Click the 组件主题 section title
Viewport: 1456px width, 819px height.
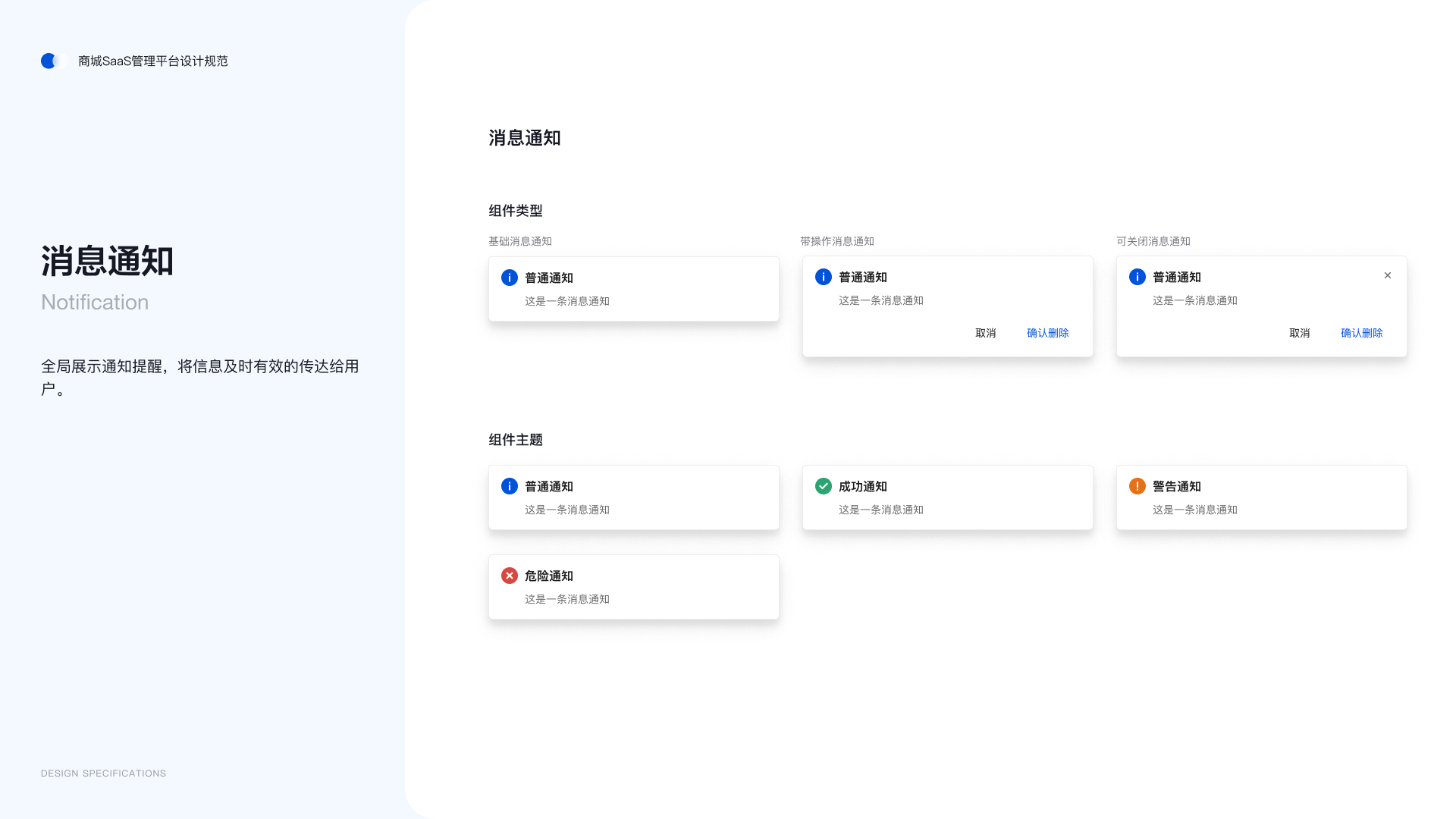click(515, 440)
